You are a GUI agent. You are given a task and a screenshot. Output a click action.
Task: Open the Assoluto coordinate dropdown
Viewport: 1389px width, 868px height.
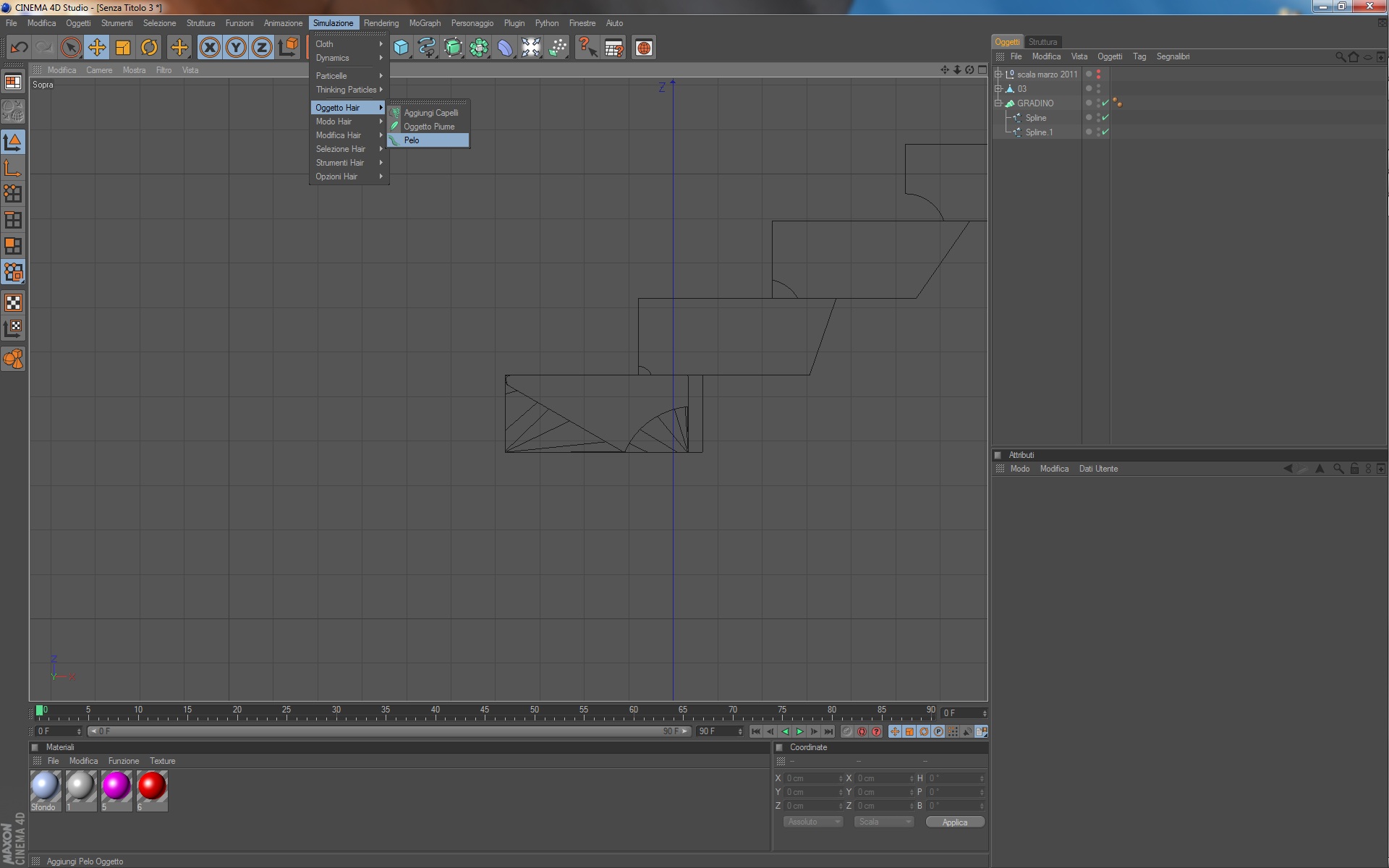point(813,822)
